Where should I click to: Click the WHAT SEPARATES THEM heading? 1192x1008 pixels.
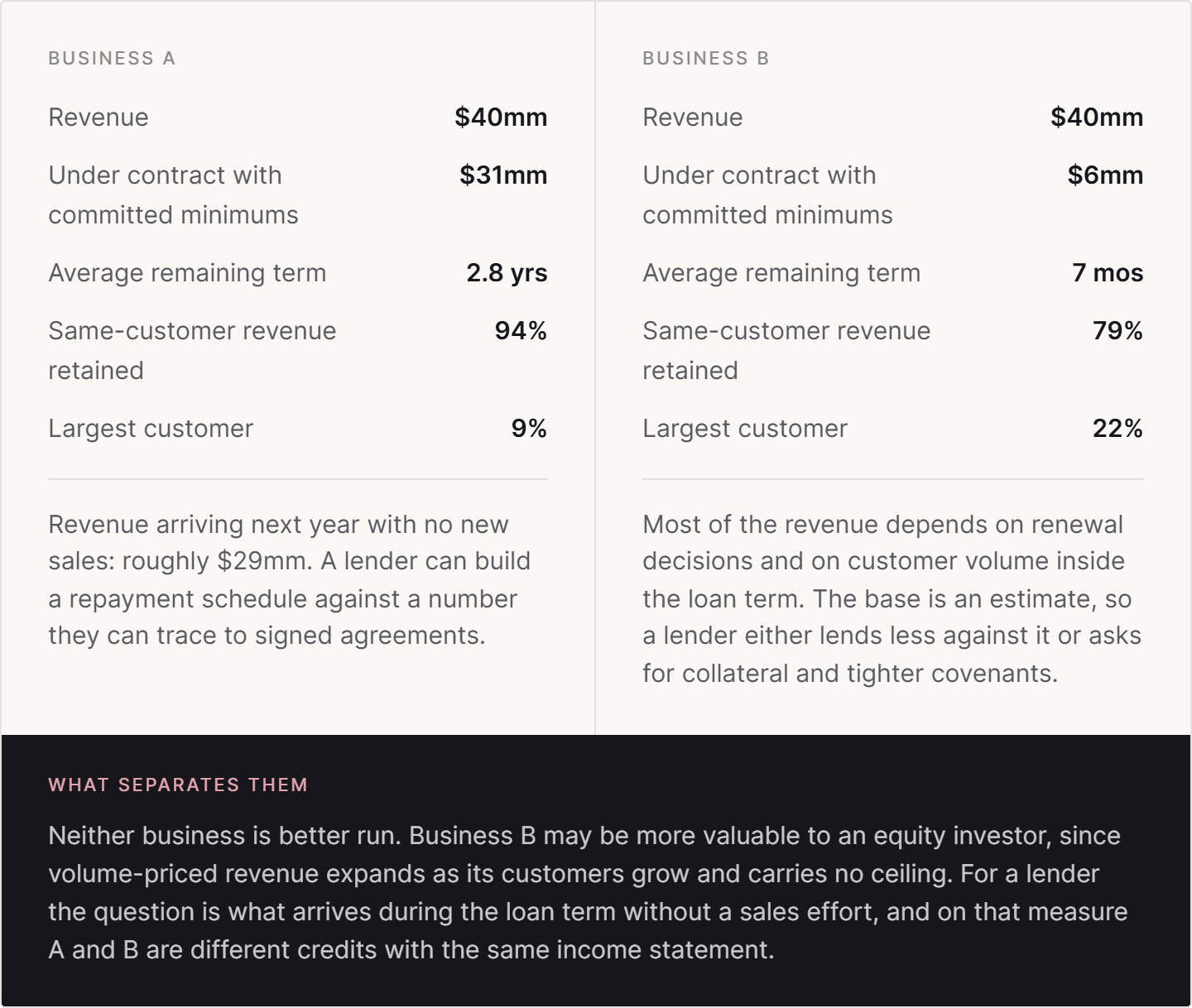click(178, 785)
